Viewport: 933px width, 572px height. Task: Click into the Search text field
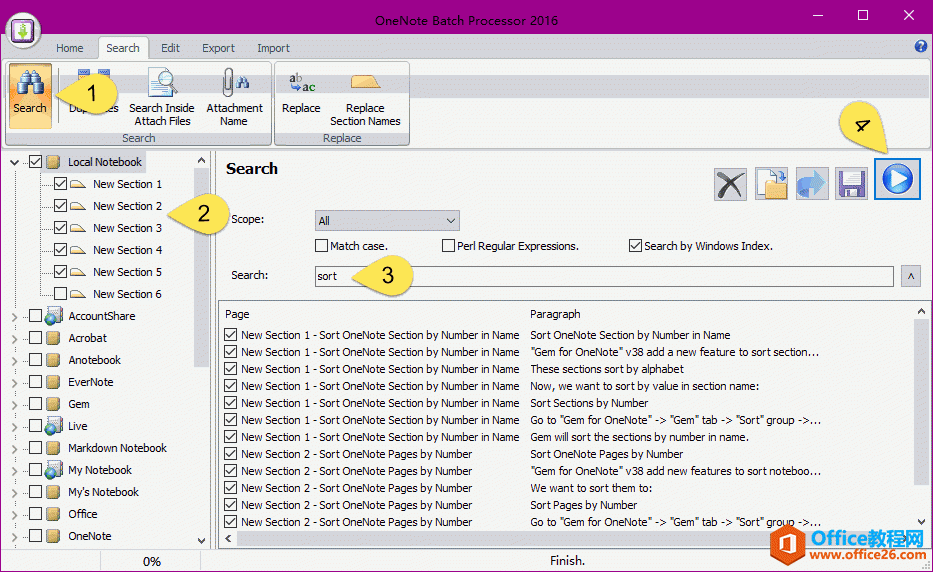[x=604, y=276]
